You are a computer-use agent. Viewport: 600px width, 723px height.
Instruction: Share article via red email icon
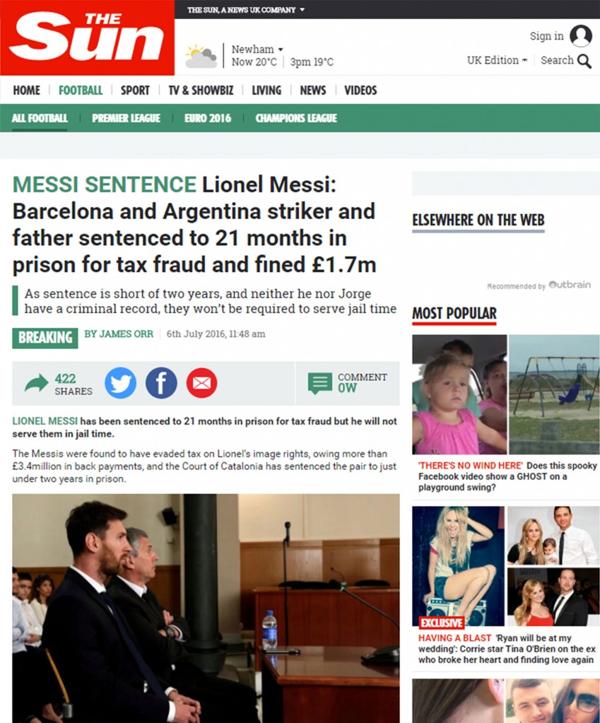pyautogui.click(x=202, y=383)
